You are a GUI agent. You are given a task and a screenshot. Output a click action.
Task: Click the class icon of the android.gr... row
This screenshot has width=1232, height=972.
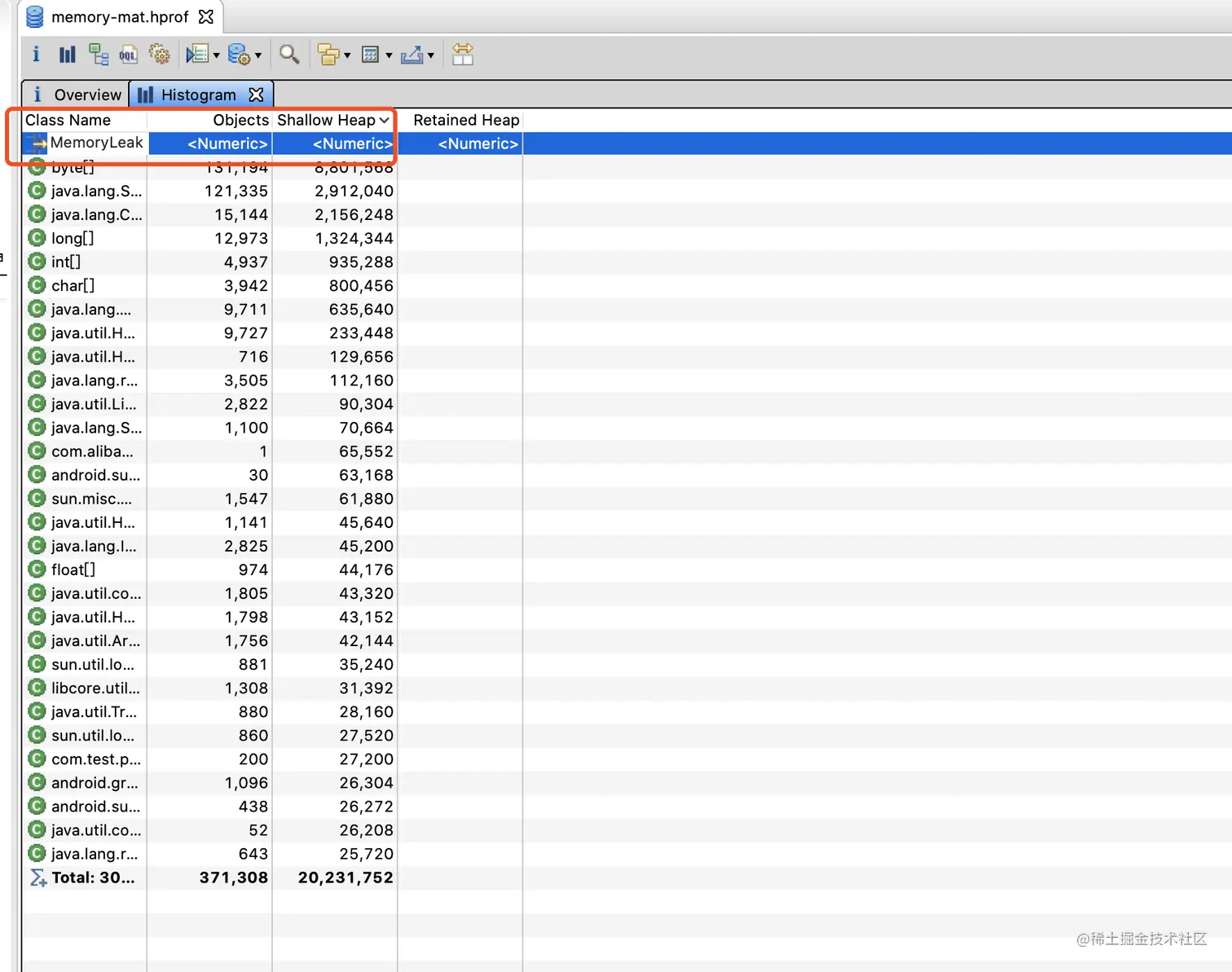point(37,782)
